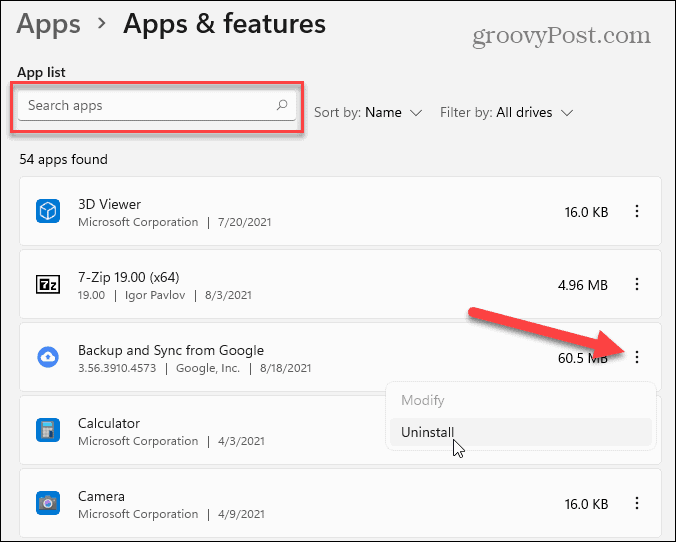Click the 4.96 MB size value
The width and height of the screenshot is (676, 542).
[583, 285]
